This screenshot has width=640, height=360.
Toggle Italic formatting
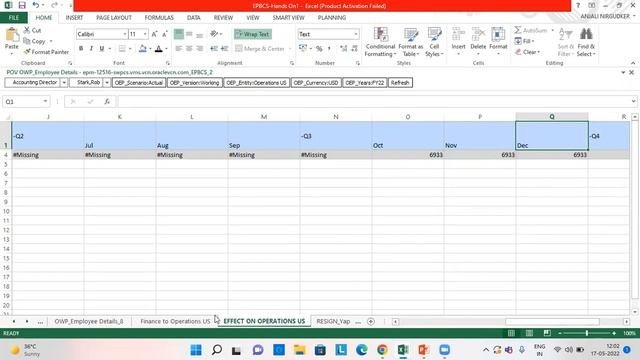pos(91,49)
